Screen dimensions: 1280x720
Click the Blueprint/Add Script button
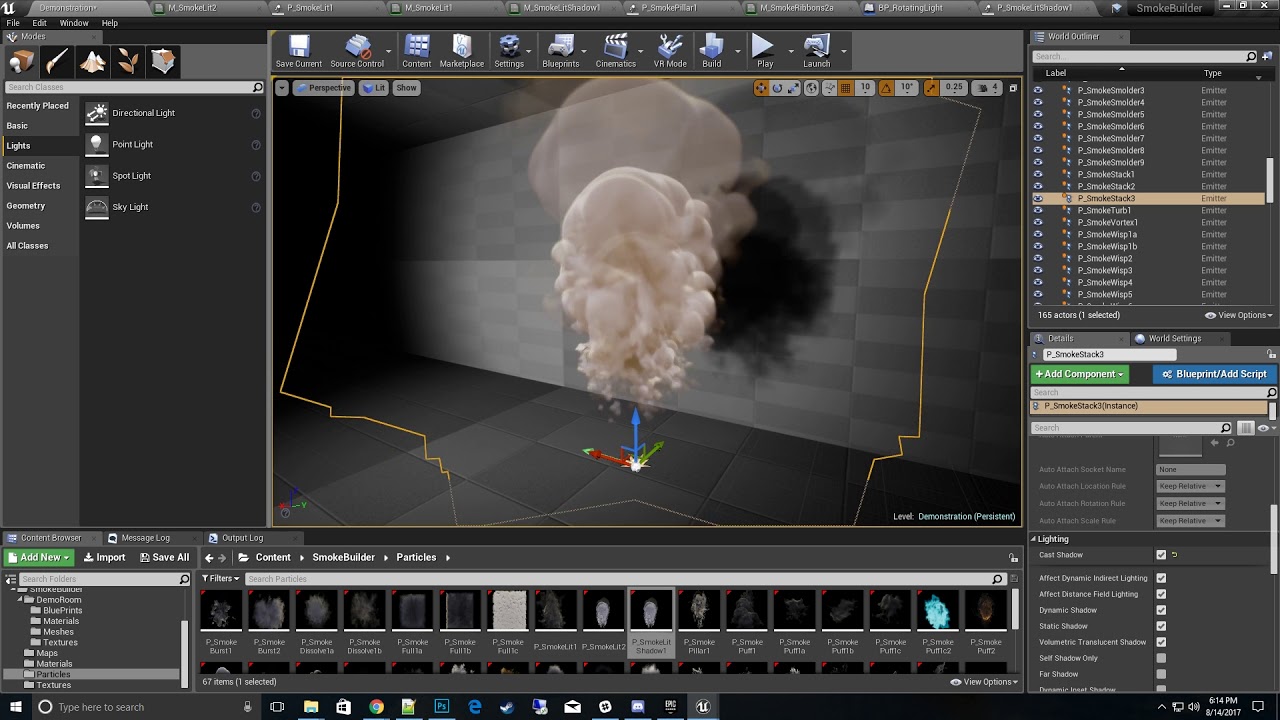[x=1214, y=374]
